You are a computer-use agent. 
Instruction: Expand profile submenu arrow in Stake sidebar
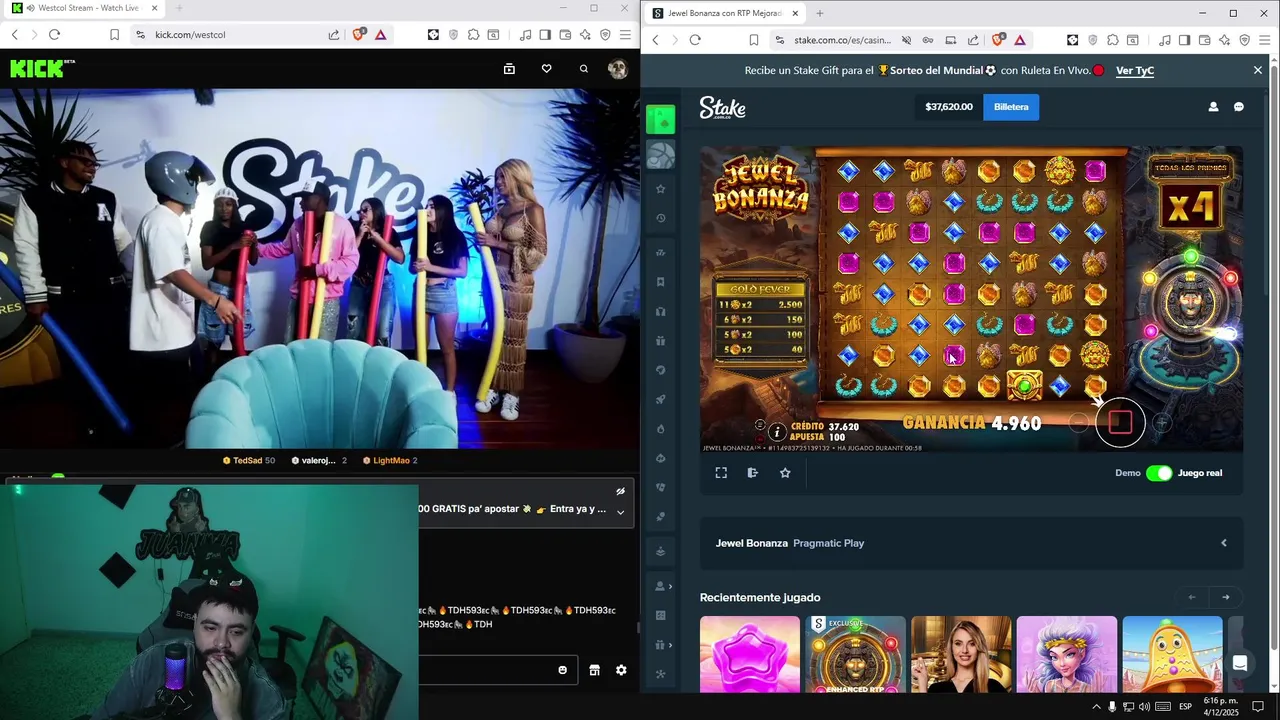(670, 586)
